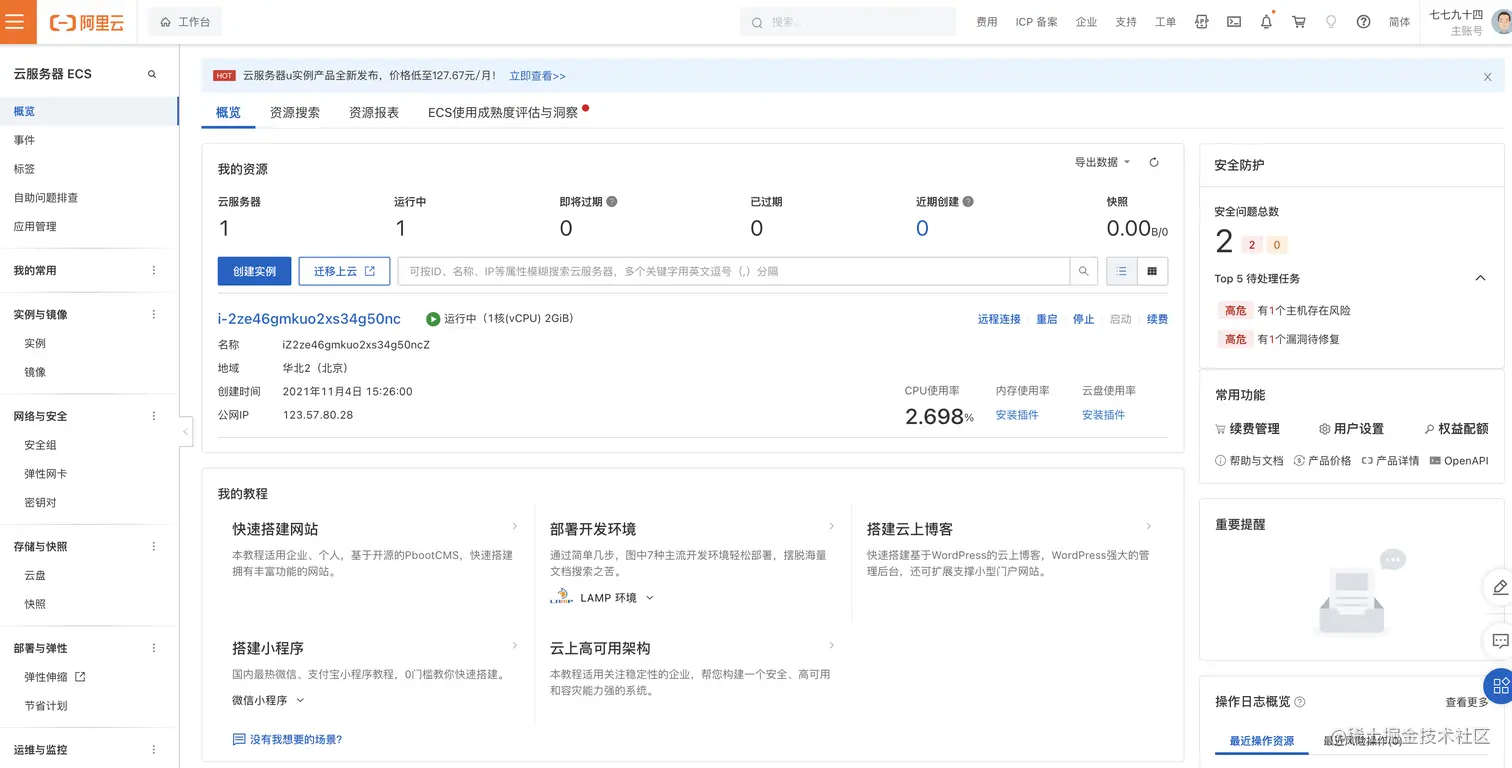
Task: Open the orange hamburger navigation menu
Action: coord(18,22)
